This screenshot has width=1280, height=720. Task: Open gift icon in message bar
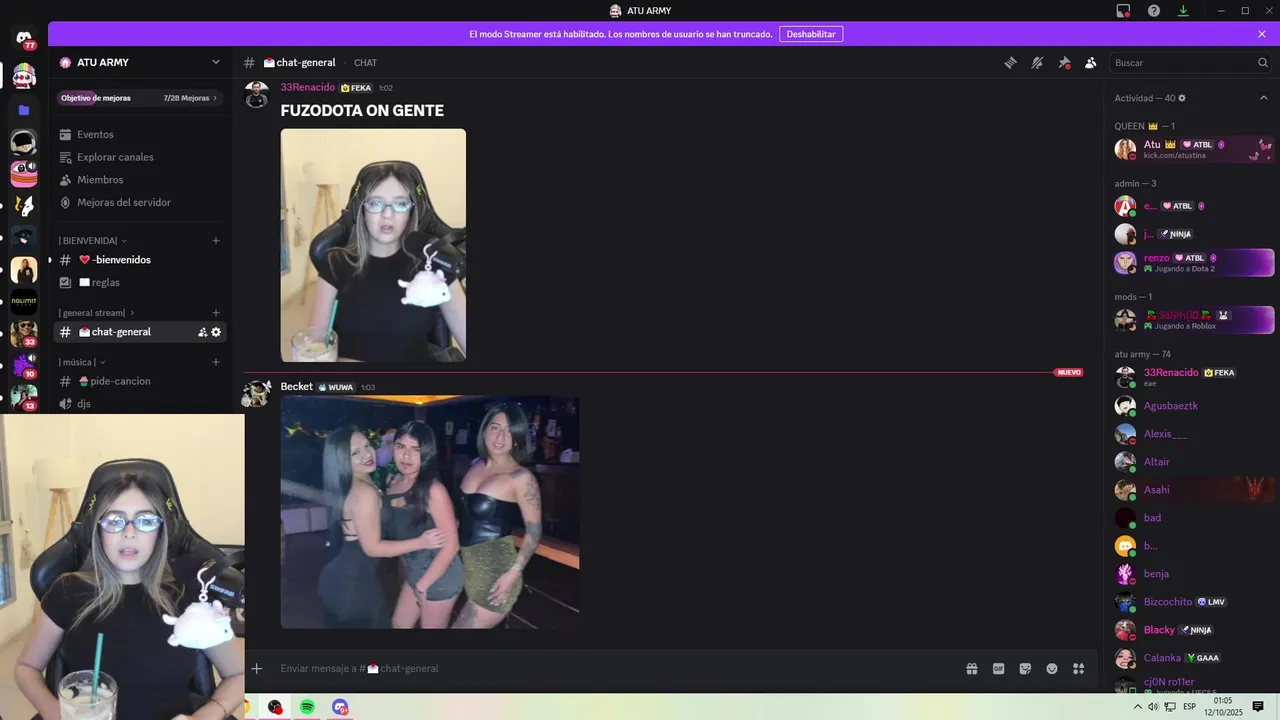tap(971, 669)
